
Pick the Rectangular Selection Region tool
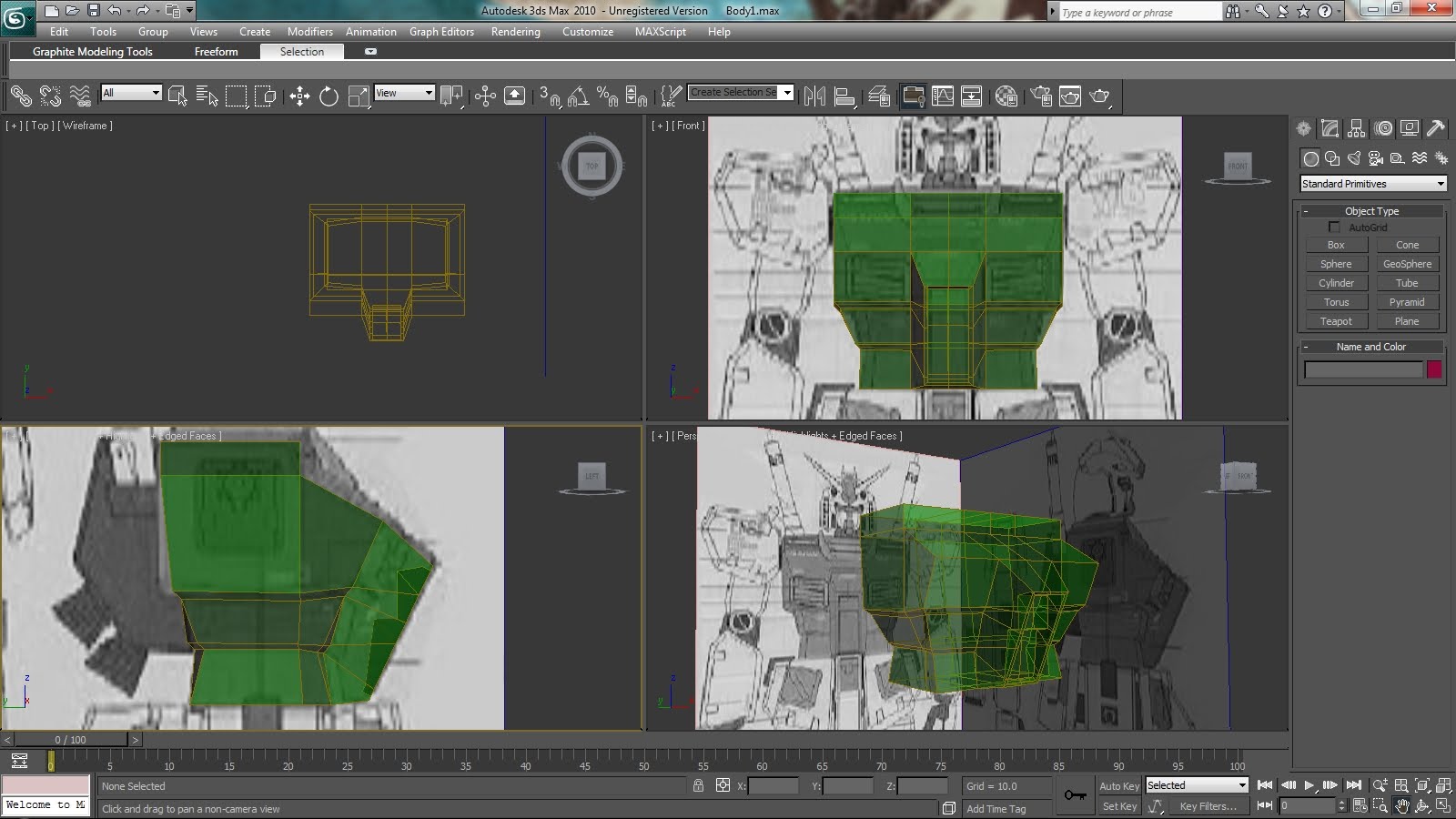(236, 96)
